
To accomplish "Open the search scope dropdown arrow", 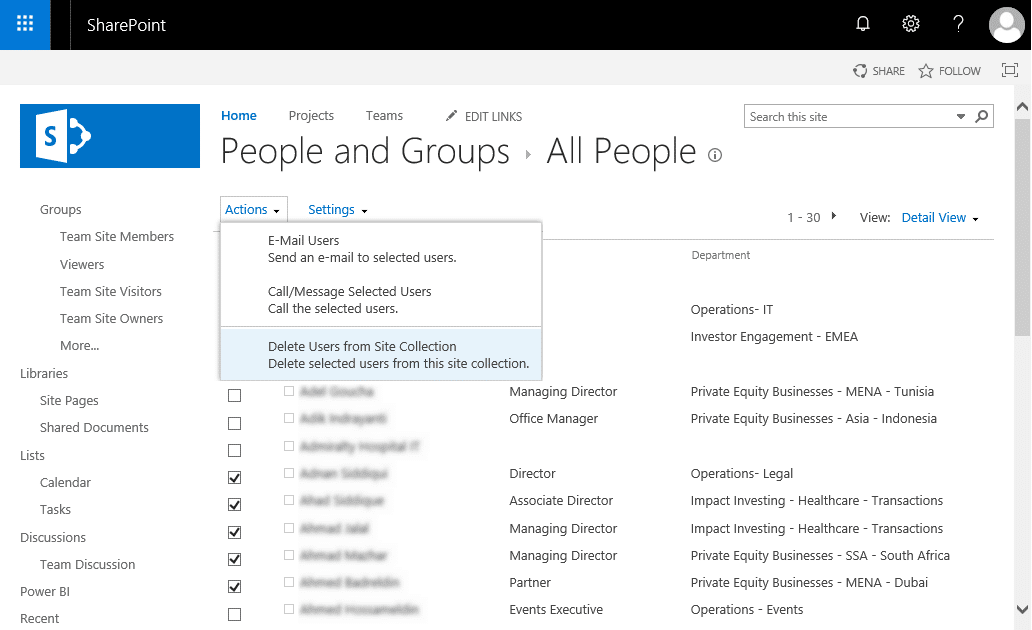I will [x=962, y=116].
